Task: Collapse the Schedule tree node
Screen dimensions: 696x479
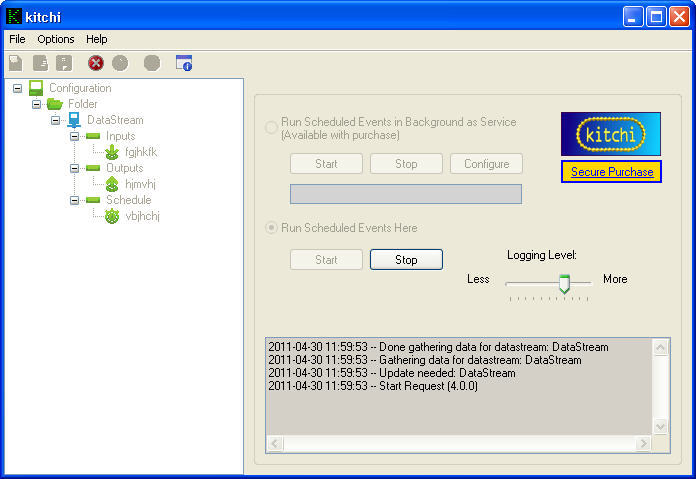Action: click(x=75, y=200)
